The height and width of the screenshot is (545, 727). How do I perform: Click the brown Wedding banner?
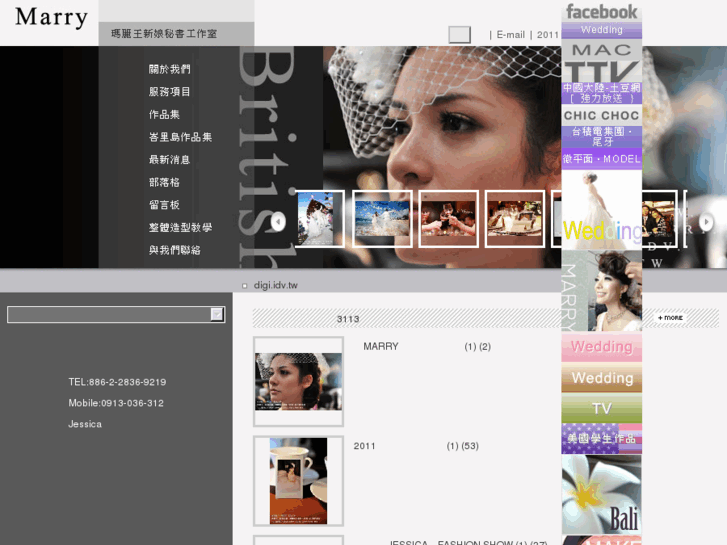[601, 378]
